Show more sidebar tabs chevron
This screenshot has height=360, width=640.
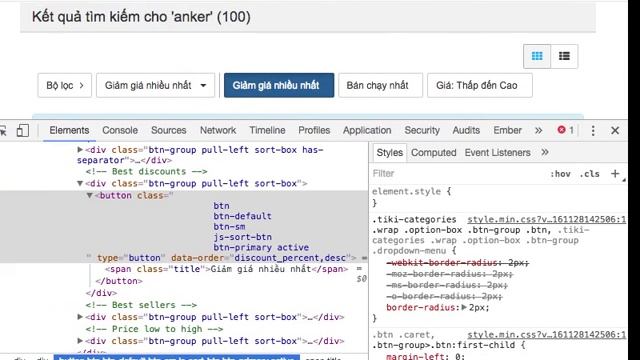tap(545, 153)
